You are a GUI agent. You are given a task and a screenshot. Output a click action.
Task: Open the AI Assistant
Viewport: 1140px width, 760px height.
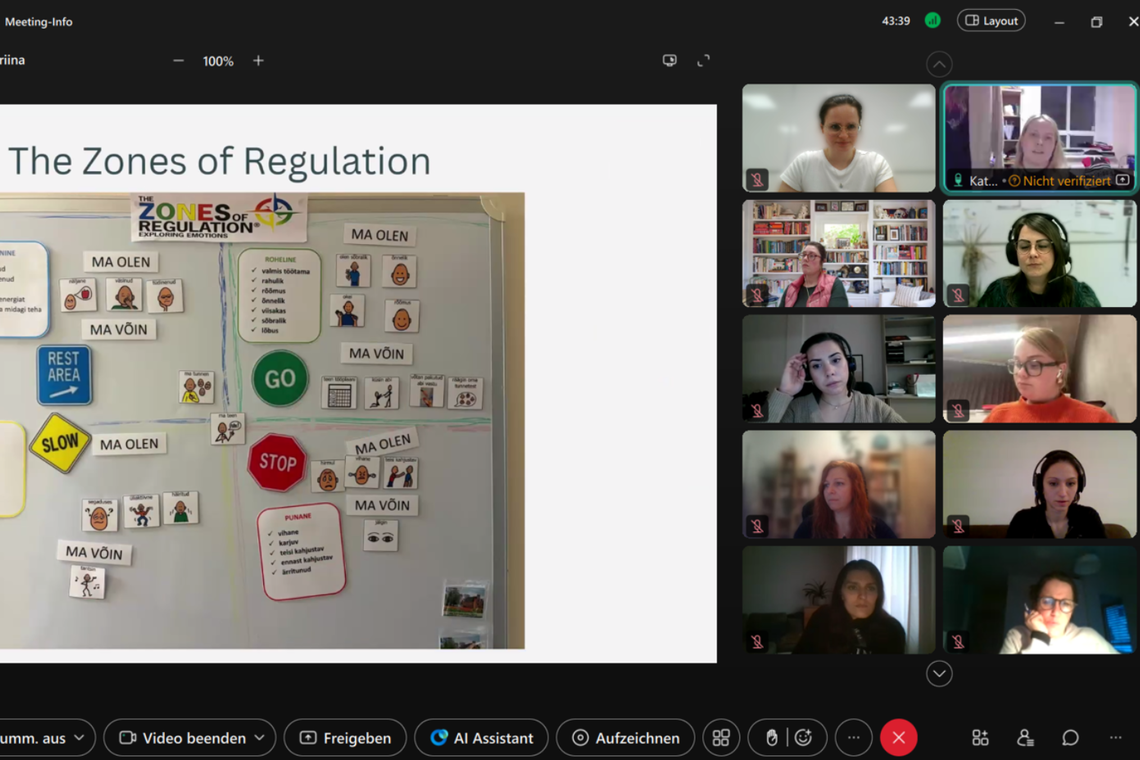point(481,738)
